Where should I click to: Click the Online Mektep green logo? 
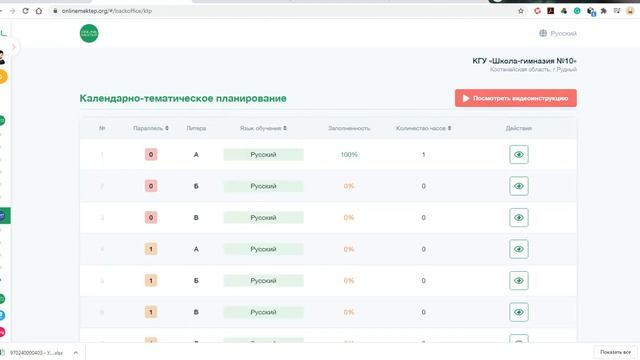(x=89, y=33)
